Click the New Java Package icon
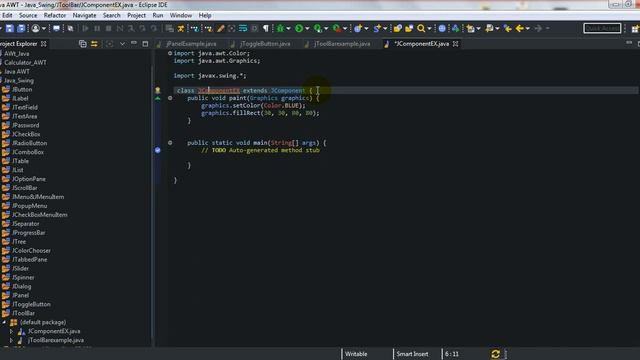This screenshot has width=640, height=360. click(x=358, y=28)
